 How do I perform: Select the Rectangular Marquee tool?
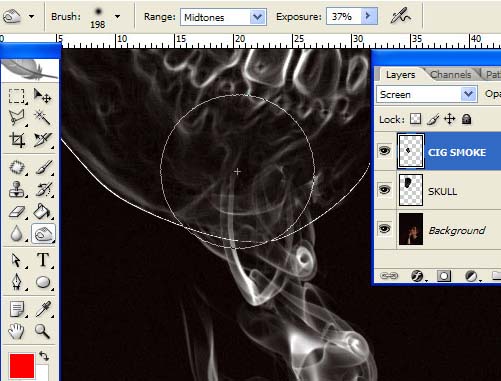(x=16, y=96)
